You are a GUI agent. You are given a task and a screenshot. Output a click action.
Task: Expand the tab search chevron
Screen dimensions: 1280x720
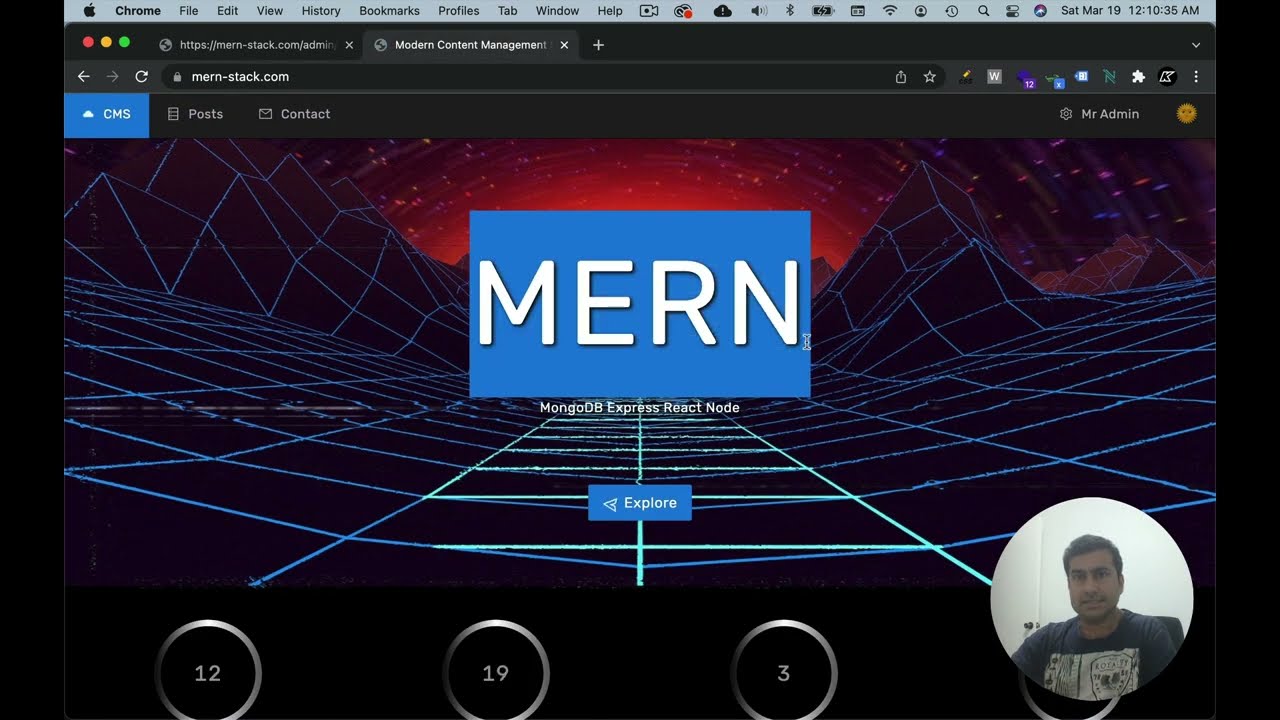click(x=1196, y=45)
